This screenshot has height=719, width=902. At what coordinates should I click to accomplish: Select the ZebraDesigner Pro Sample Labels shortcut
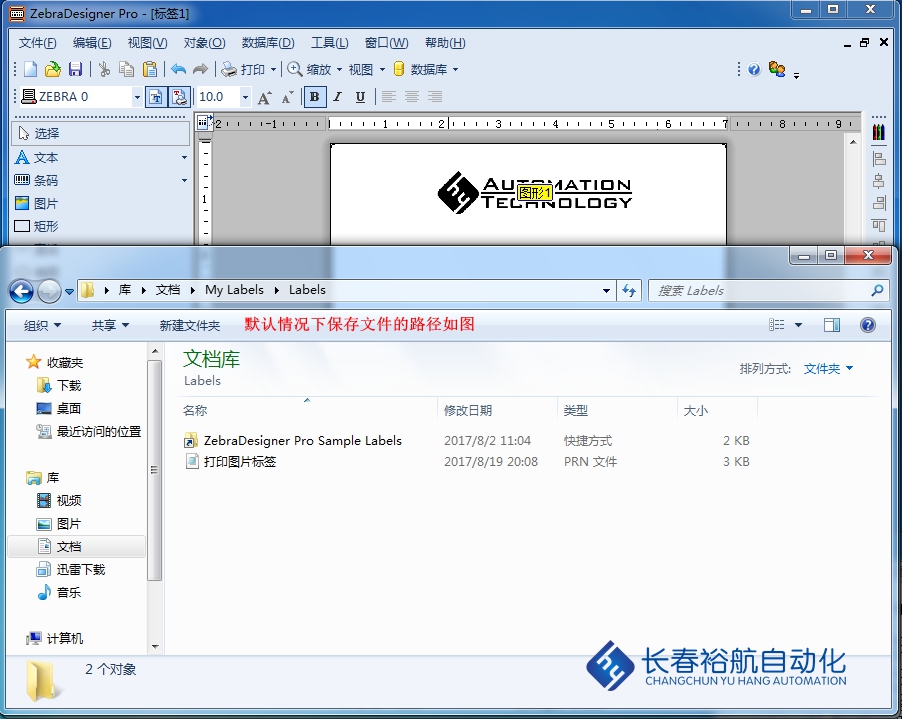pos(293,441)
